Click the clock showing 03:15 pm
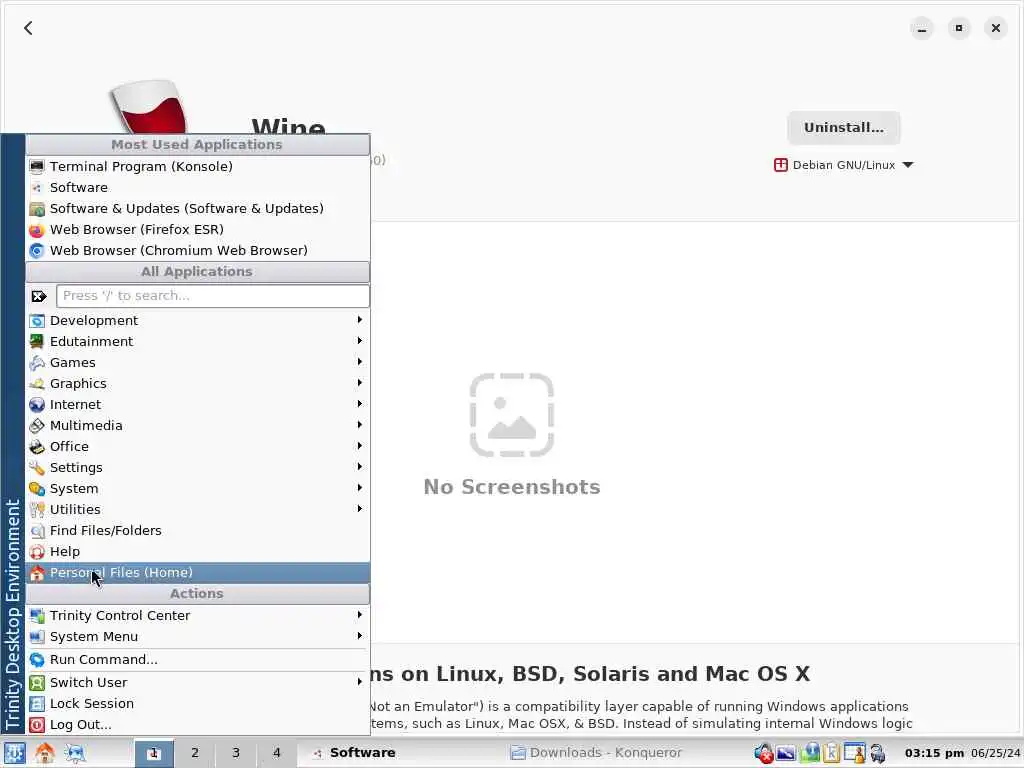The image size is (1024, 768). (x=934, y=753)
